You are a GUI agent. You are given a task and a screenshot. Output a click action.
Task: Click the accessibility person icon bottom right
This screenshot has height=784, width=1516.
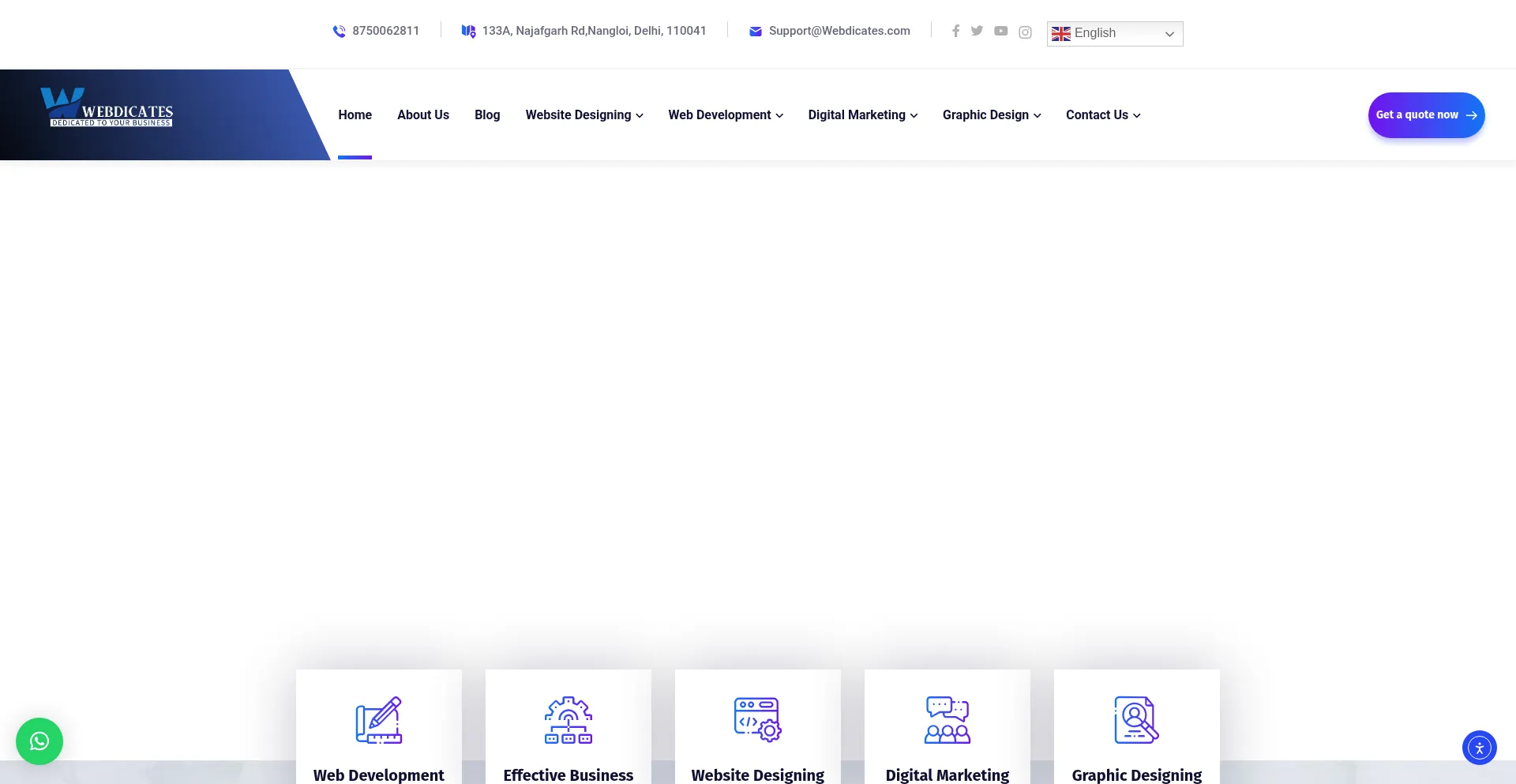click(x=1480, y=747)
